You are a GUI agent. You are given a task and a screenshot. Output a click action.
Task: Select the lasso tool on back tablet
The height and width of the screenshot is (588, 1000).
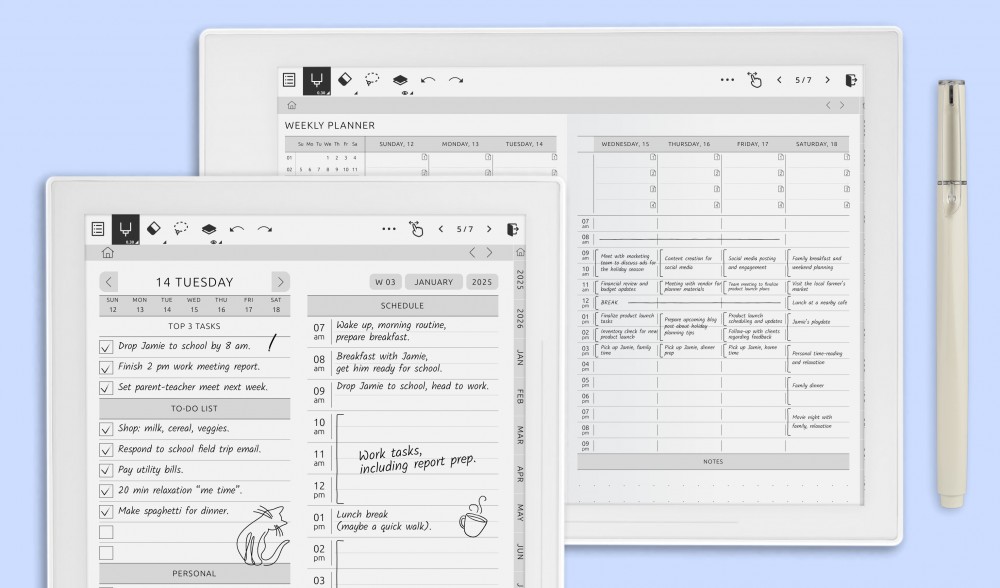point(372,80)
